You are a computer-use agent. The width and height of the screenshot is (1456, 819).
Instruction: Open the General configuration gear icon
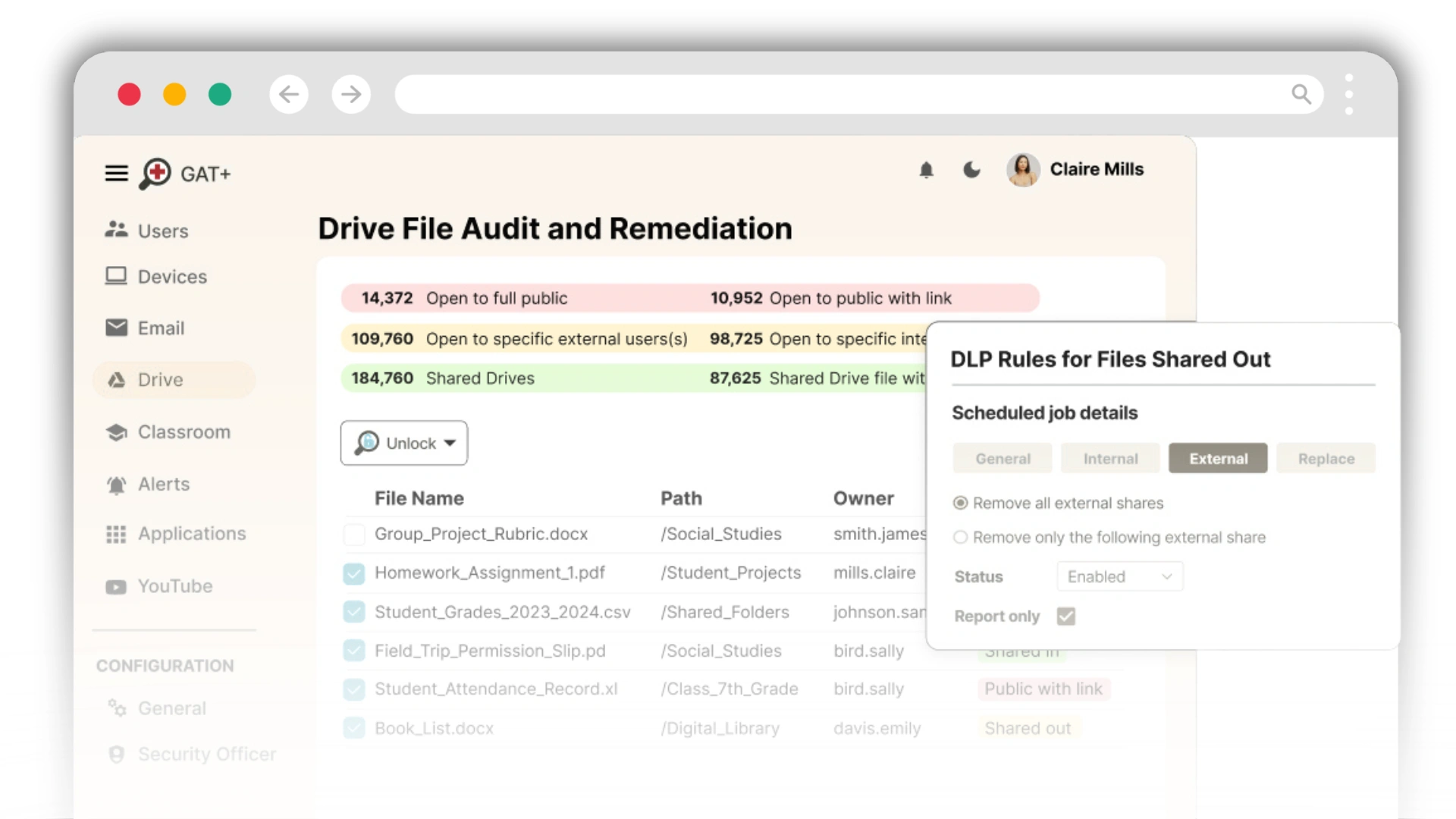point(116,708)
